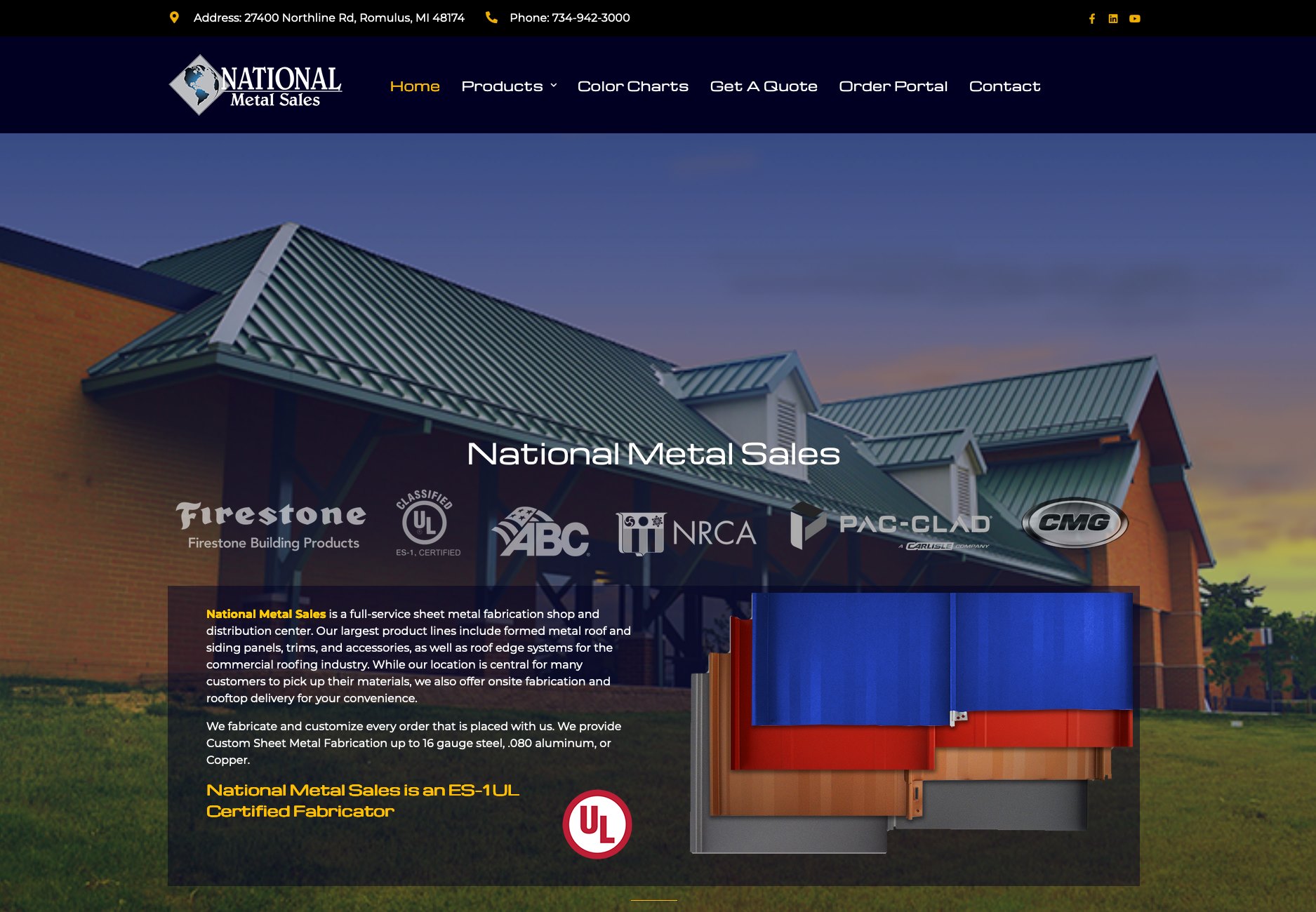1316x912 pixels.
Task: Open the Color Charts page
Action: click(x=633, y=86)
